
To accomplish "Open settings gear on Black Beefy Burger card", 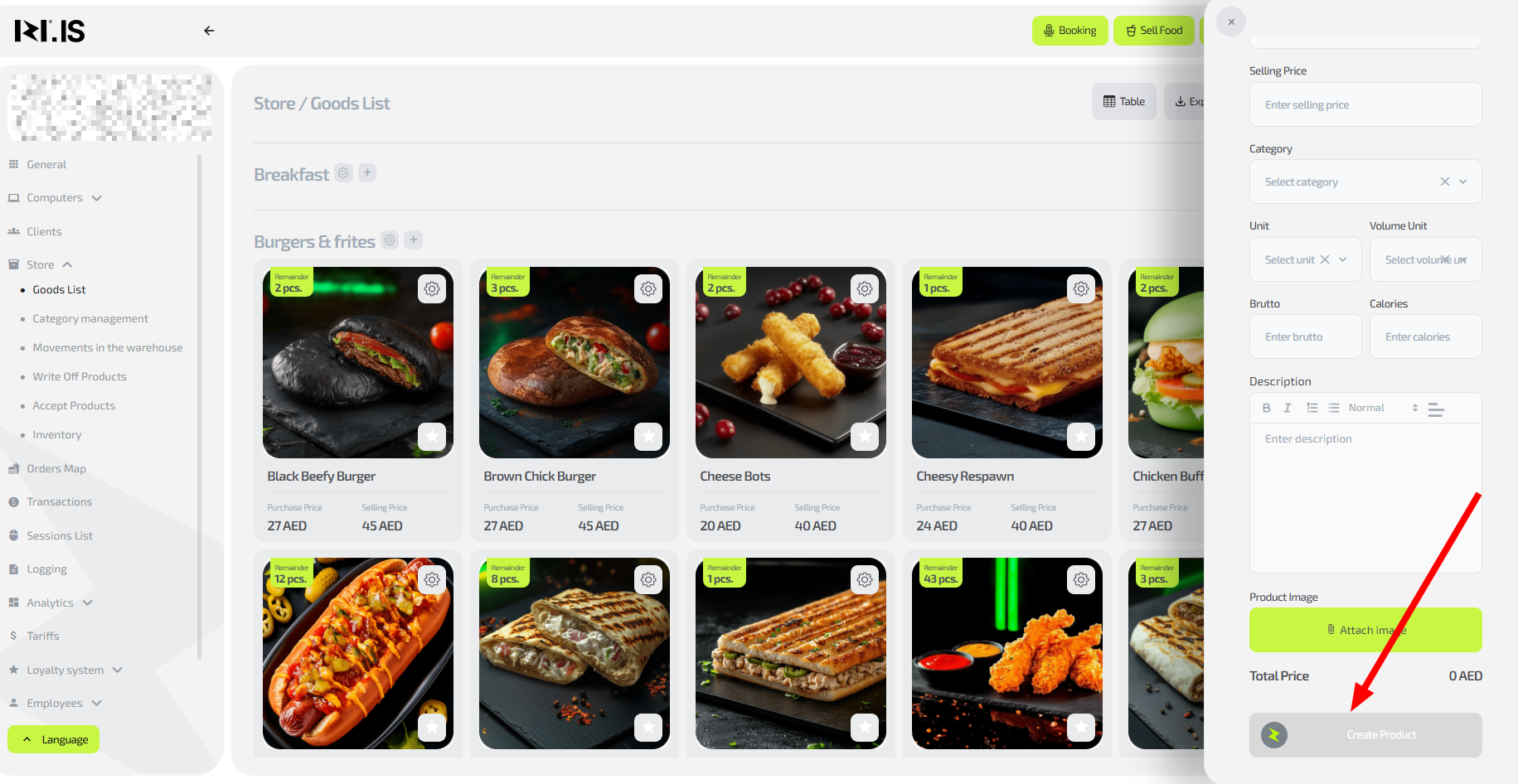I will (432, 288).
